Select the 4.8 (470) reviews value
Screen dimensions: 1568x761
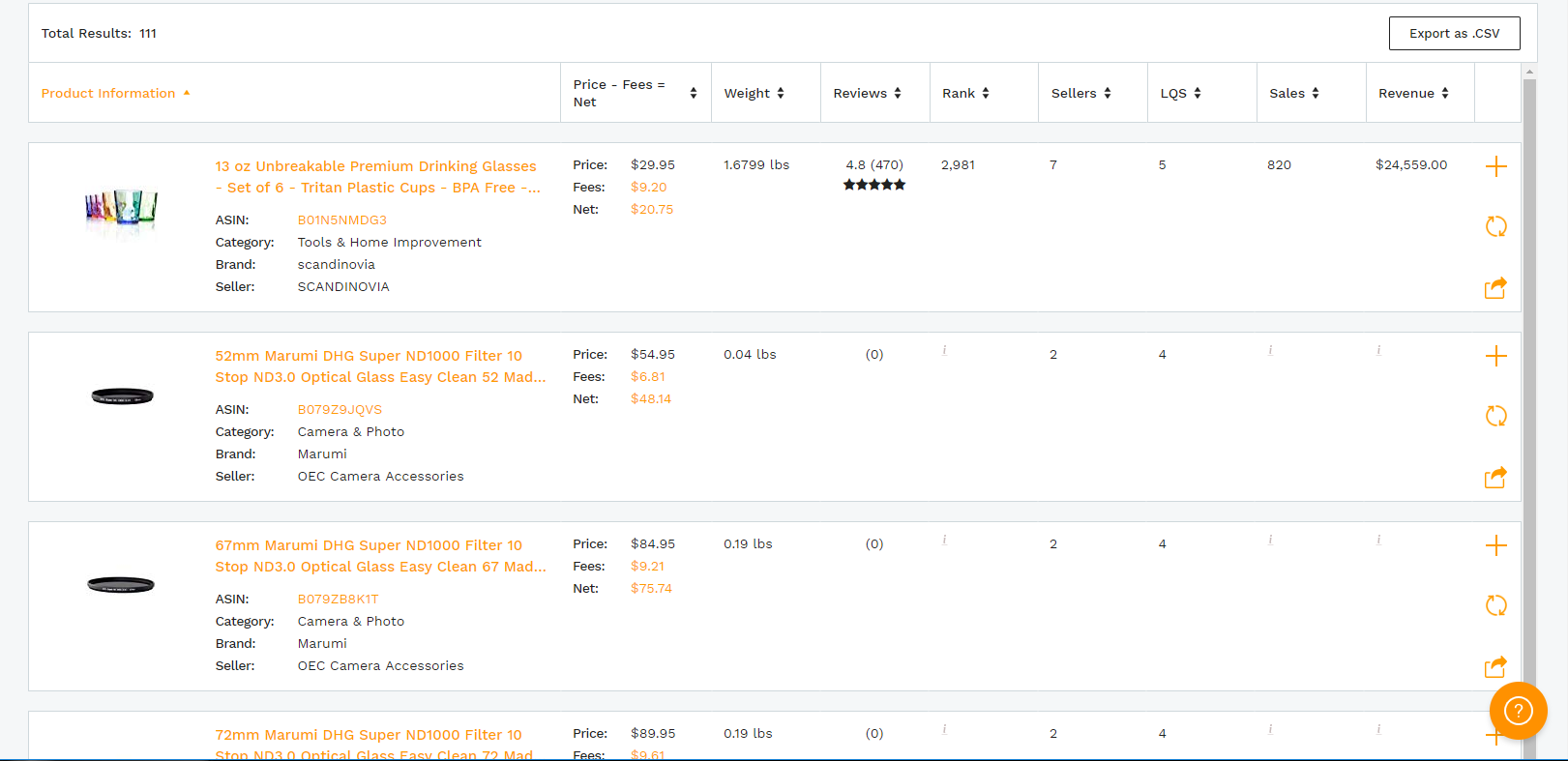874,164
